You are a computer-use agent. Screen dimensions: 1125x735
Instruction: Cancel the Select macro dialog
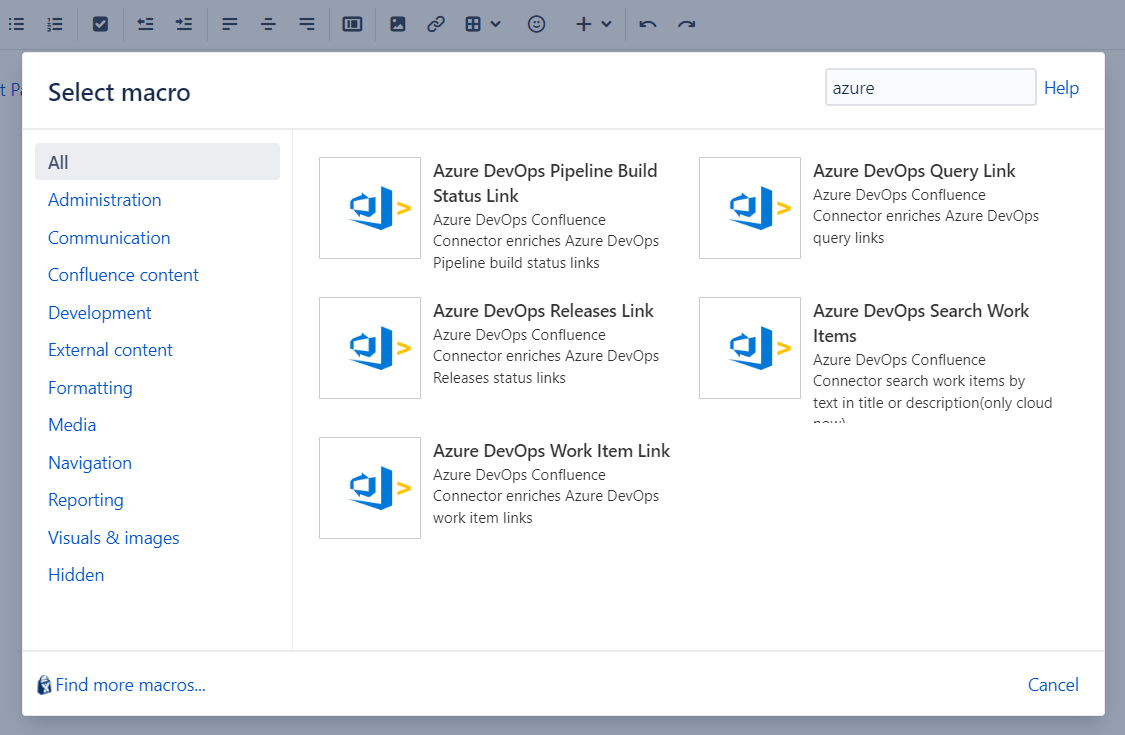point(1052,684)
